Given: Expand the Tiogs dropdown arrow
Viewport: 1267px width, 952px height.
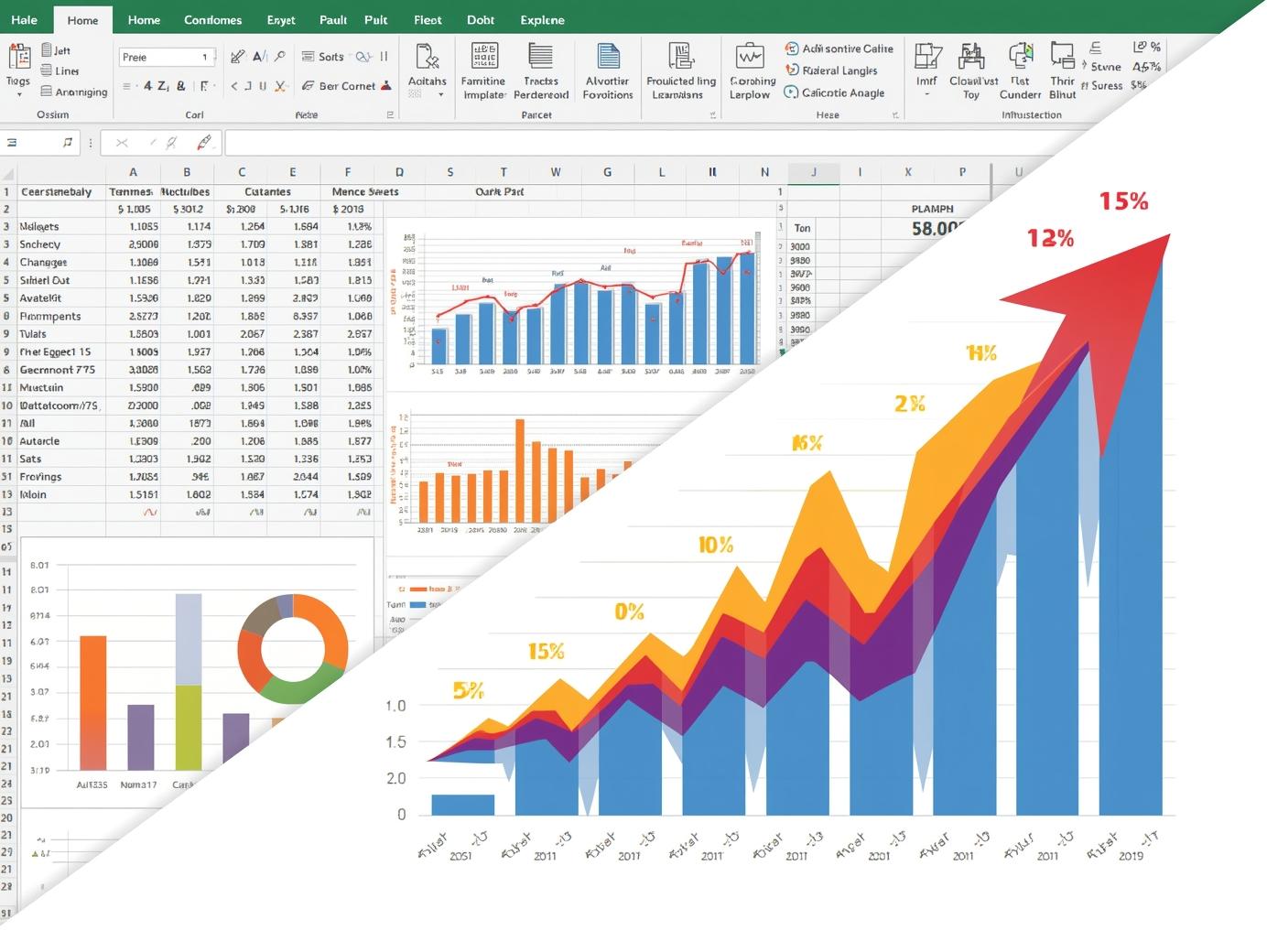Looking at the screenshot, I should 18,94.
